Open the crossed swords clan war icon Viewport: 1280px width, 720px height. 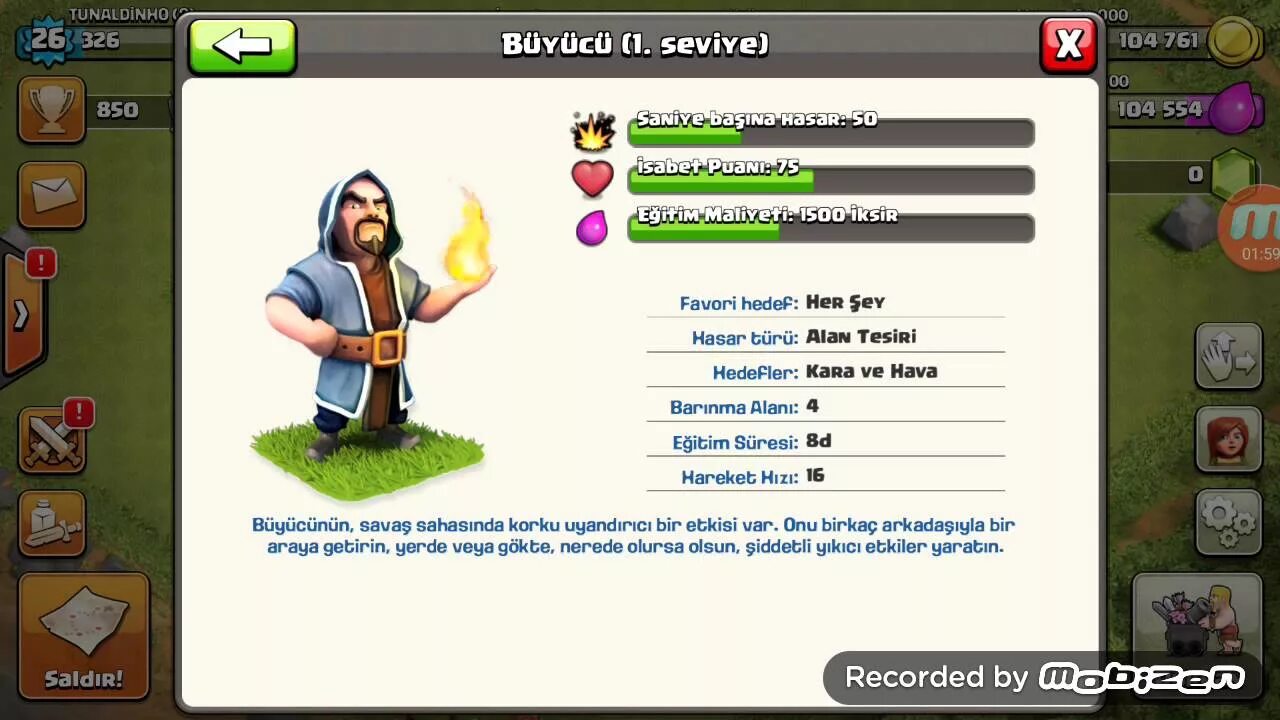tap(51, 440)
